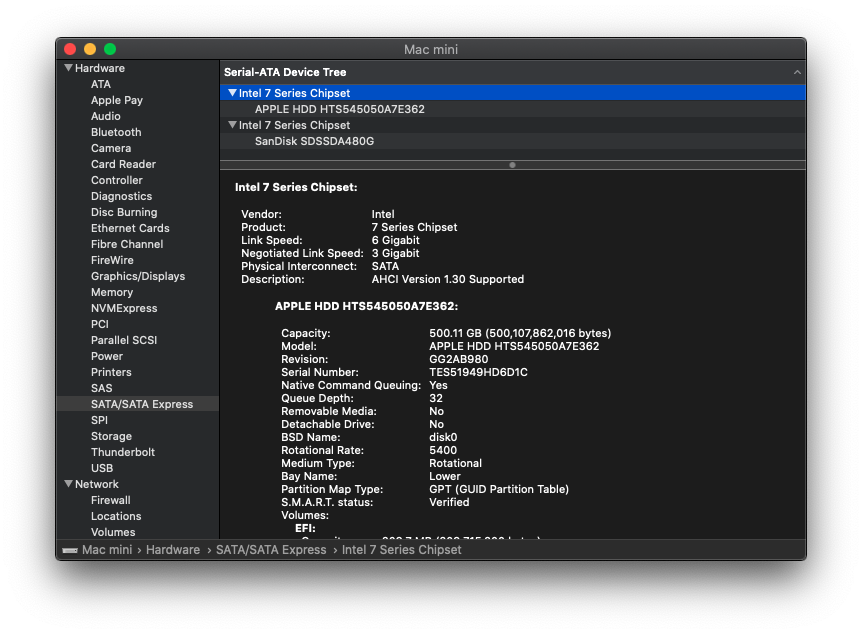Open Ethernet Cards section
862x634 pixels.
point(130,228)
